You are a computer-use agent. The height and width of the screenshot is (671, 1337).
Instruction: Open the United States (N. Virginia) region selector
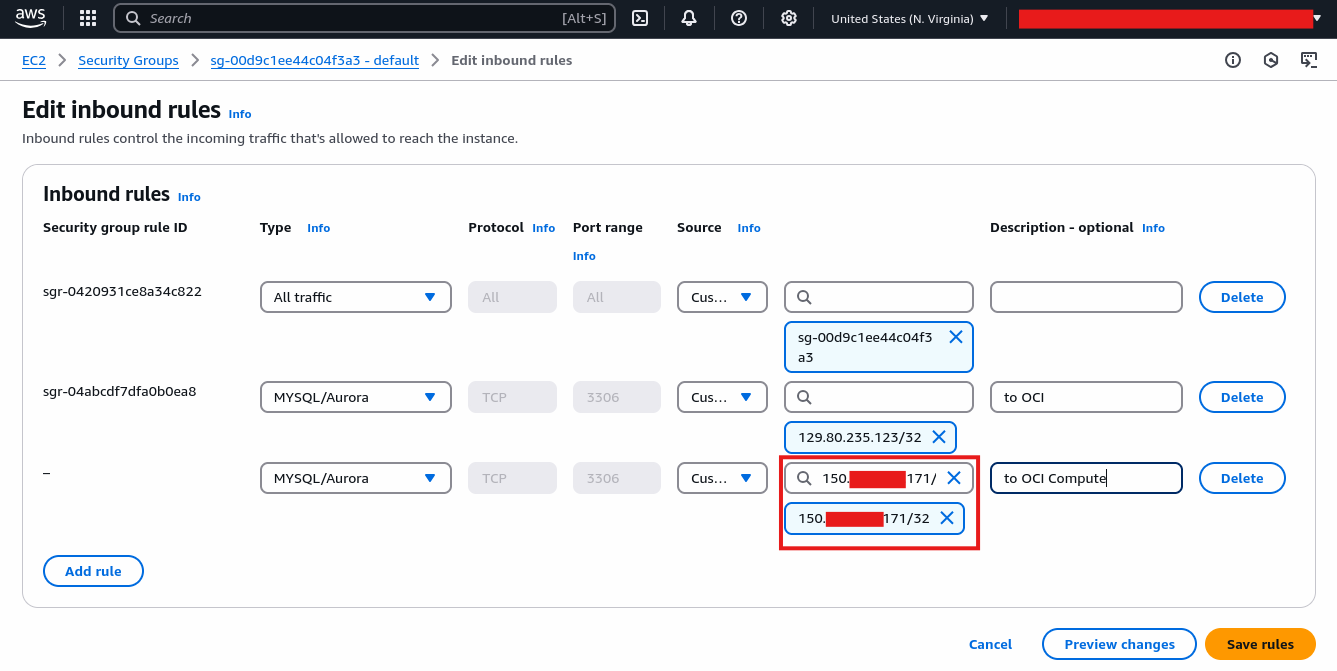(908, 17)
